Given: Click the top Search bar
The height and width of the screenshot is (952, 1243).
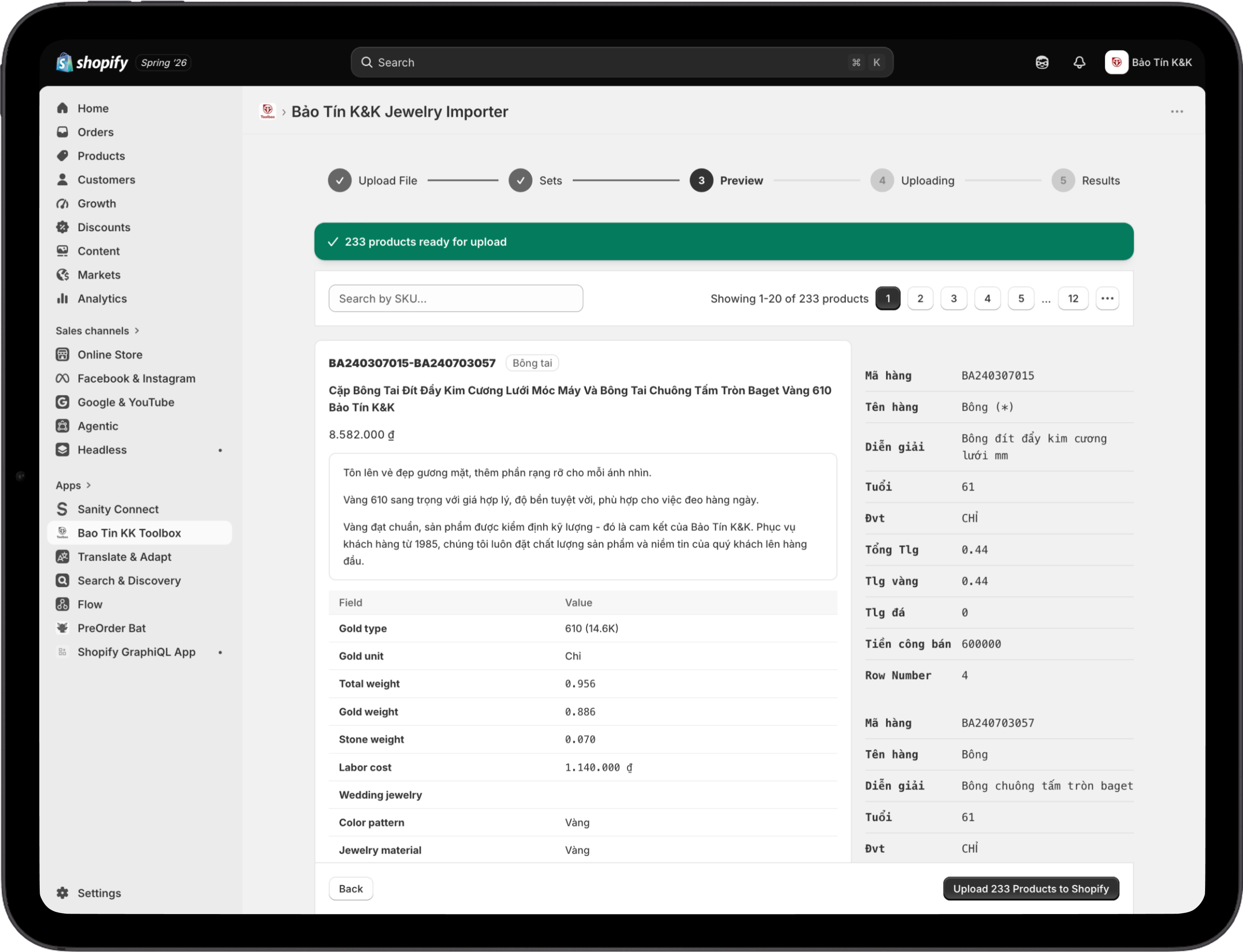Looking at the screenshot, I should (x=622, y=62).
